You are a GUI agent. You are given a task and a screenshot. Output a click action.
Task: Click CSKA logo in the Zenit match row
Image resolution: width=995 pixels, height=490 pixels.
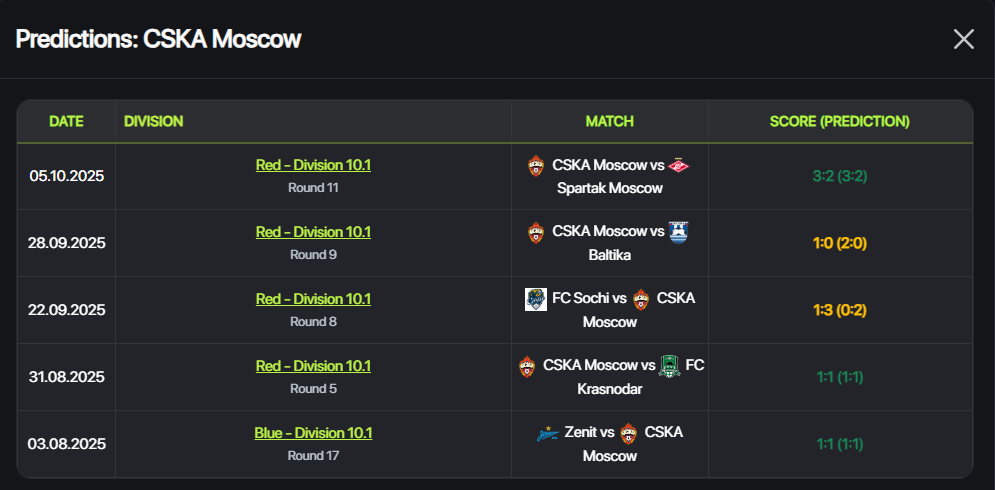pos(628,433)
